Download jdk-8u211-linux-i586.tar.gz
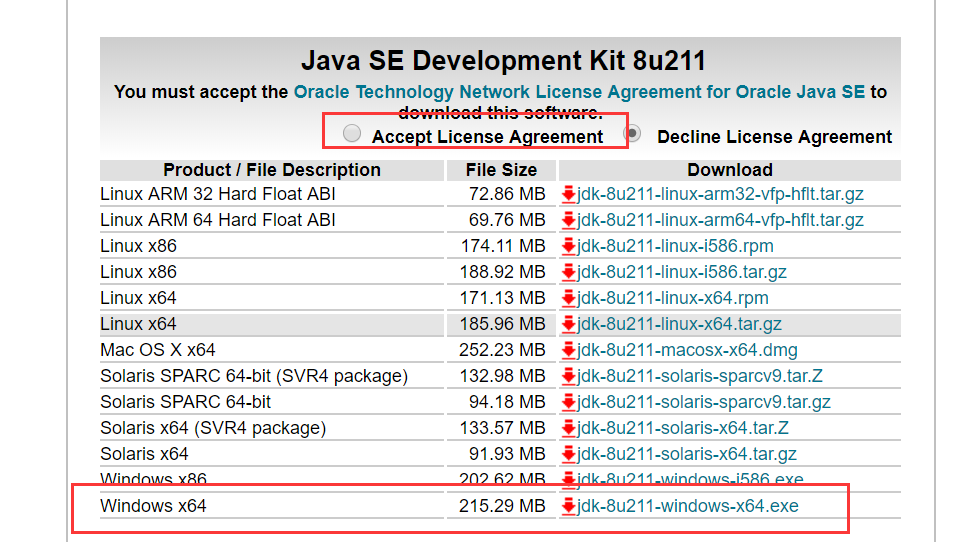Viewport: 976px width, 542px height. pyautogui.click(x=682, y=273)
